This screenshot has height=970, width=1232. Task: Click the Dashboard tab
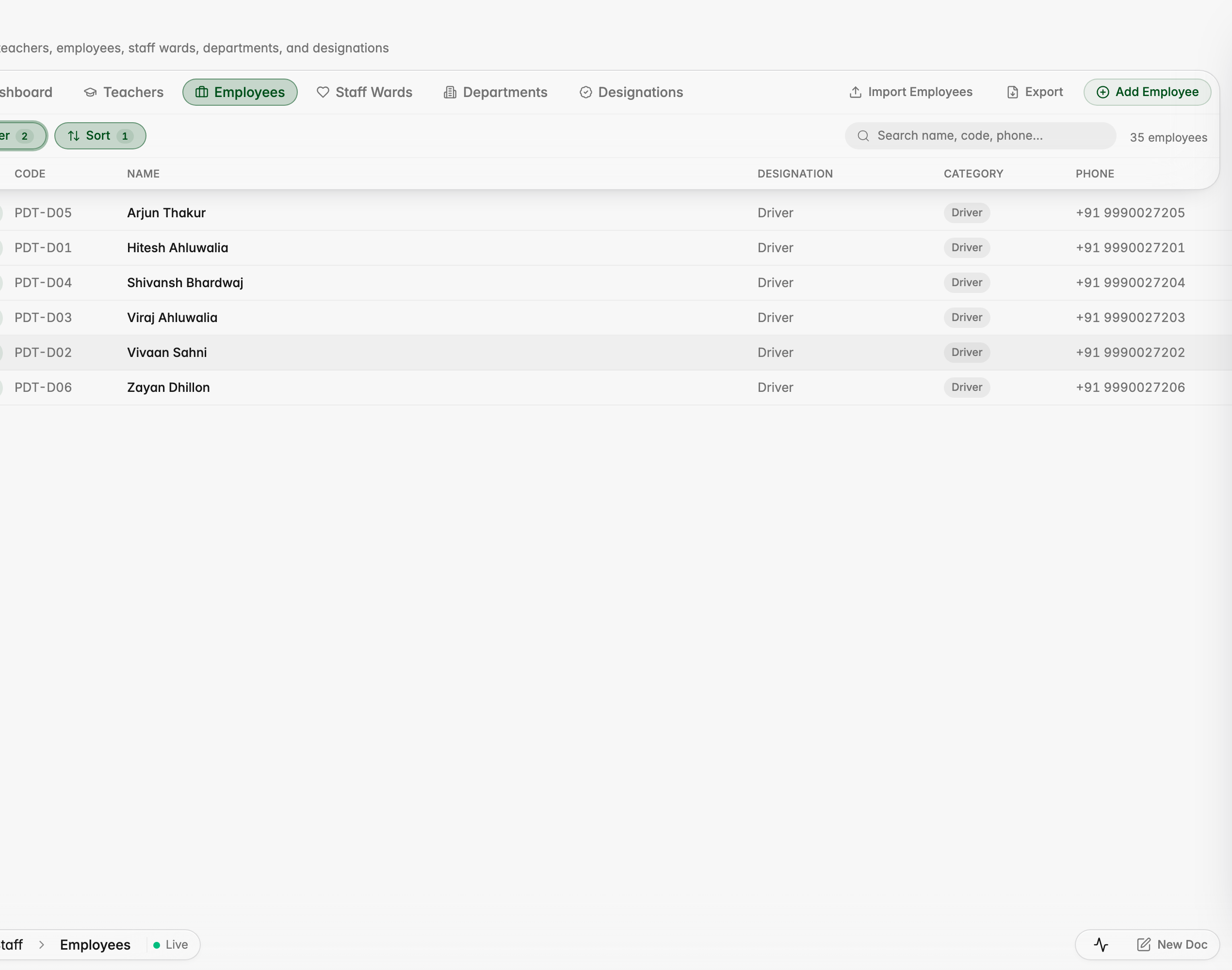26,92
